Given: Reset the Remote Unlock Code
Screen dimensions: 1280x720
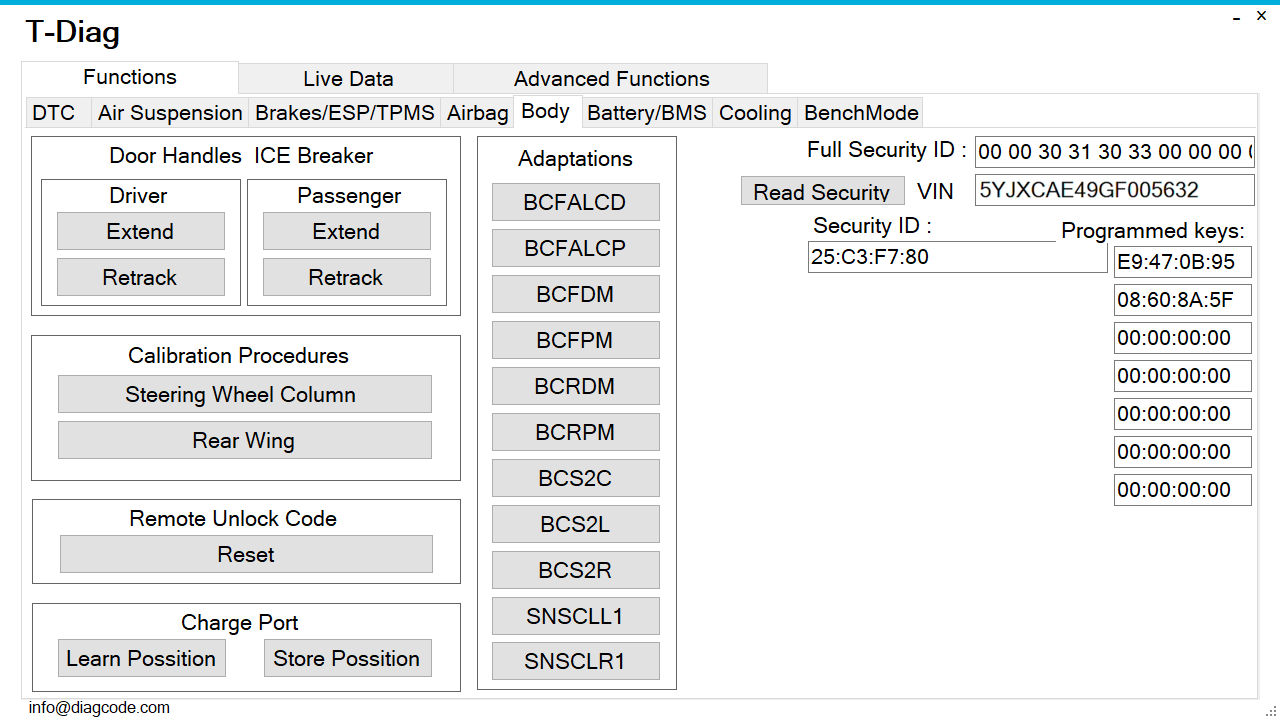Looking at the screenshot, I should pos(246,554).
